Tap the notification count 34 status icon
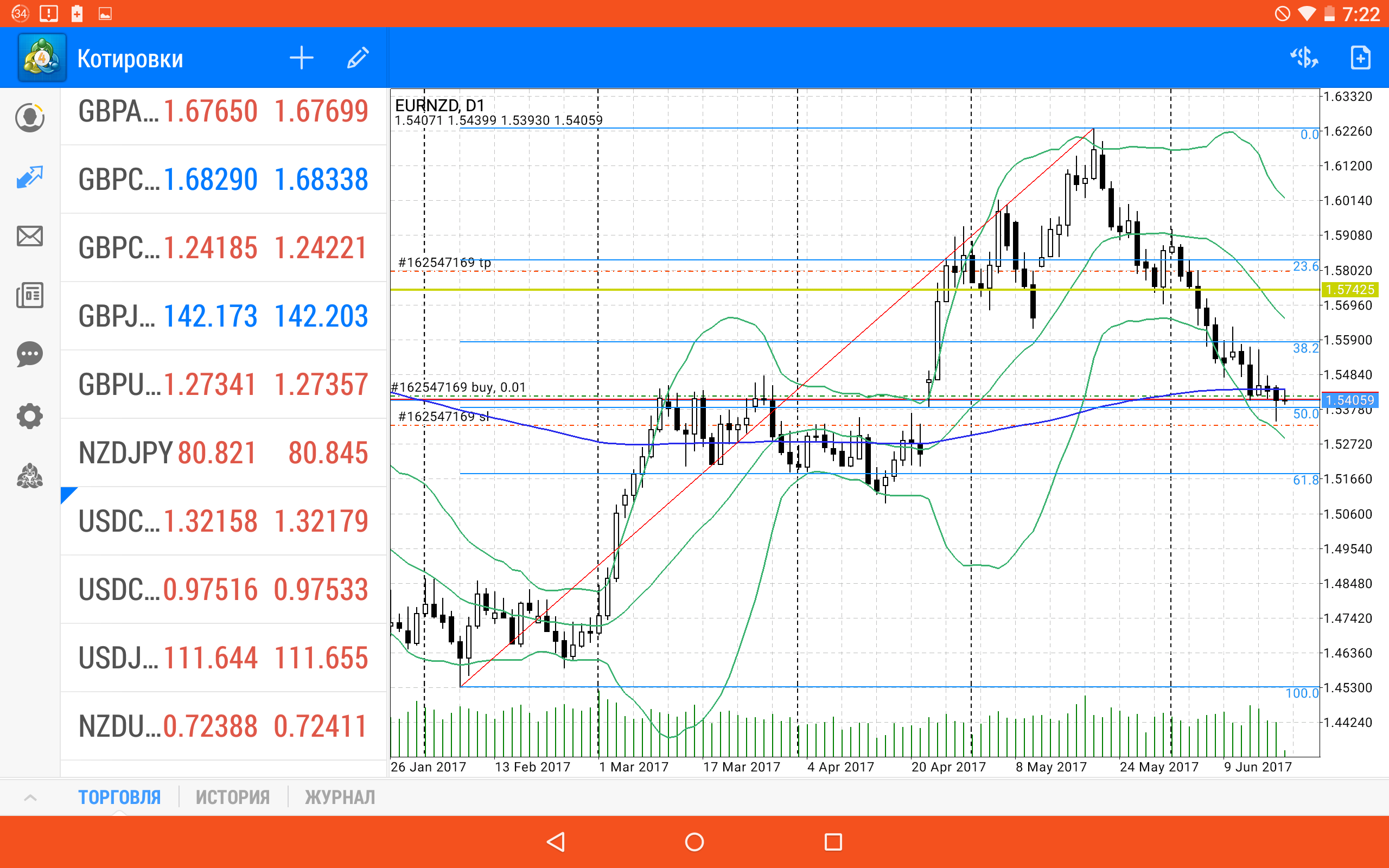This screenshot has height=868, width=1389. pyautogui.click(x=20, y=13)
